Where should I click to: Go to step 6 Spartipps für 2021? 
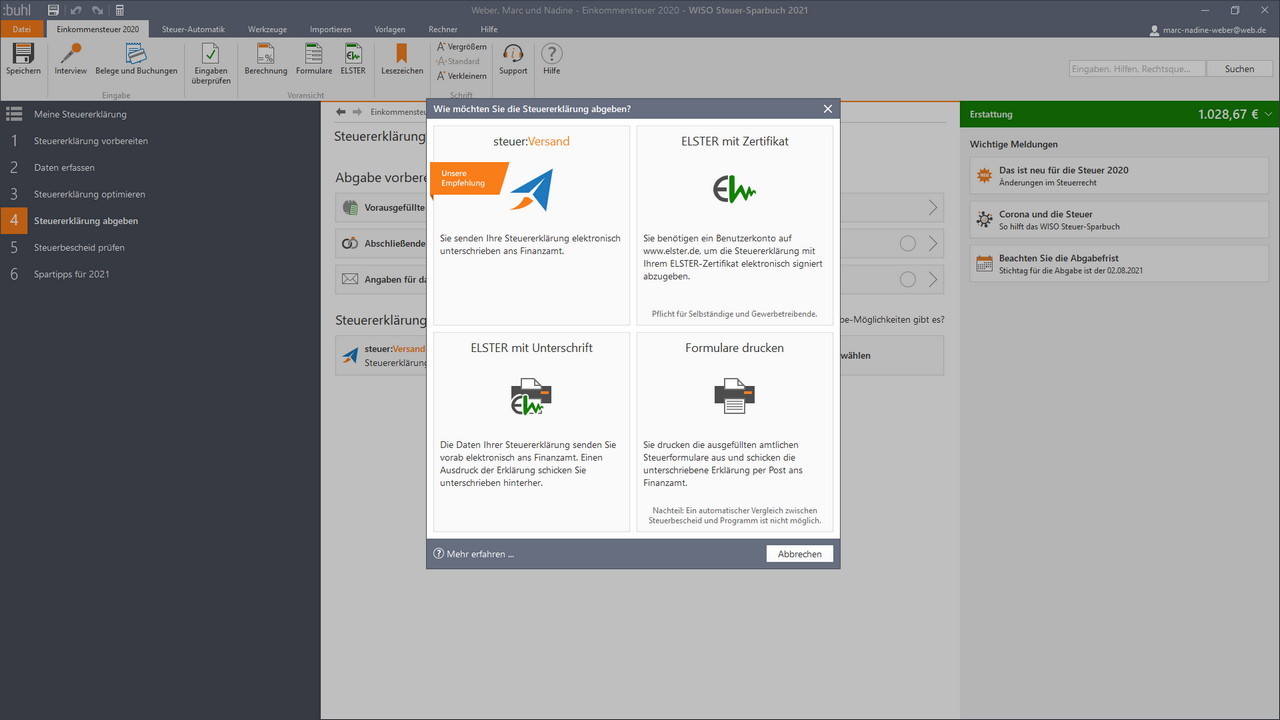pos(160,274)
